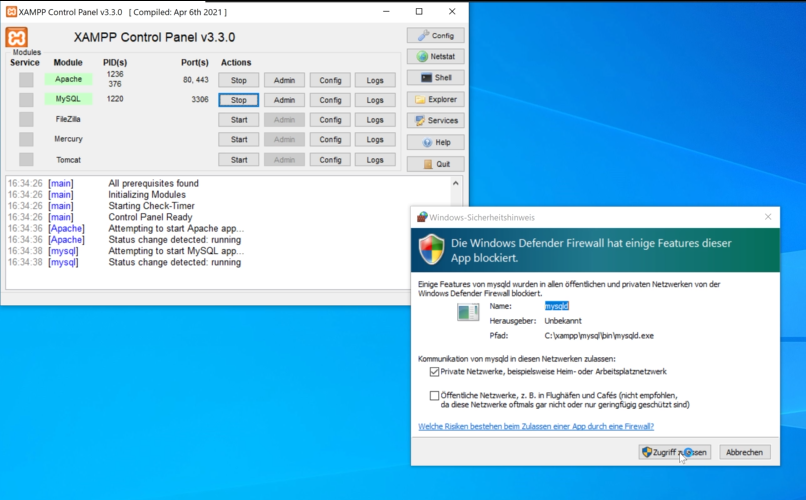
Task: Toggle the MySQL service checkbox
Action: click(x=26, y=99)
